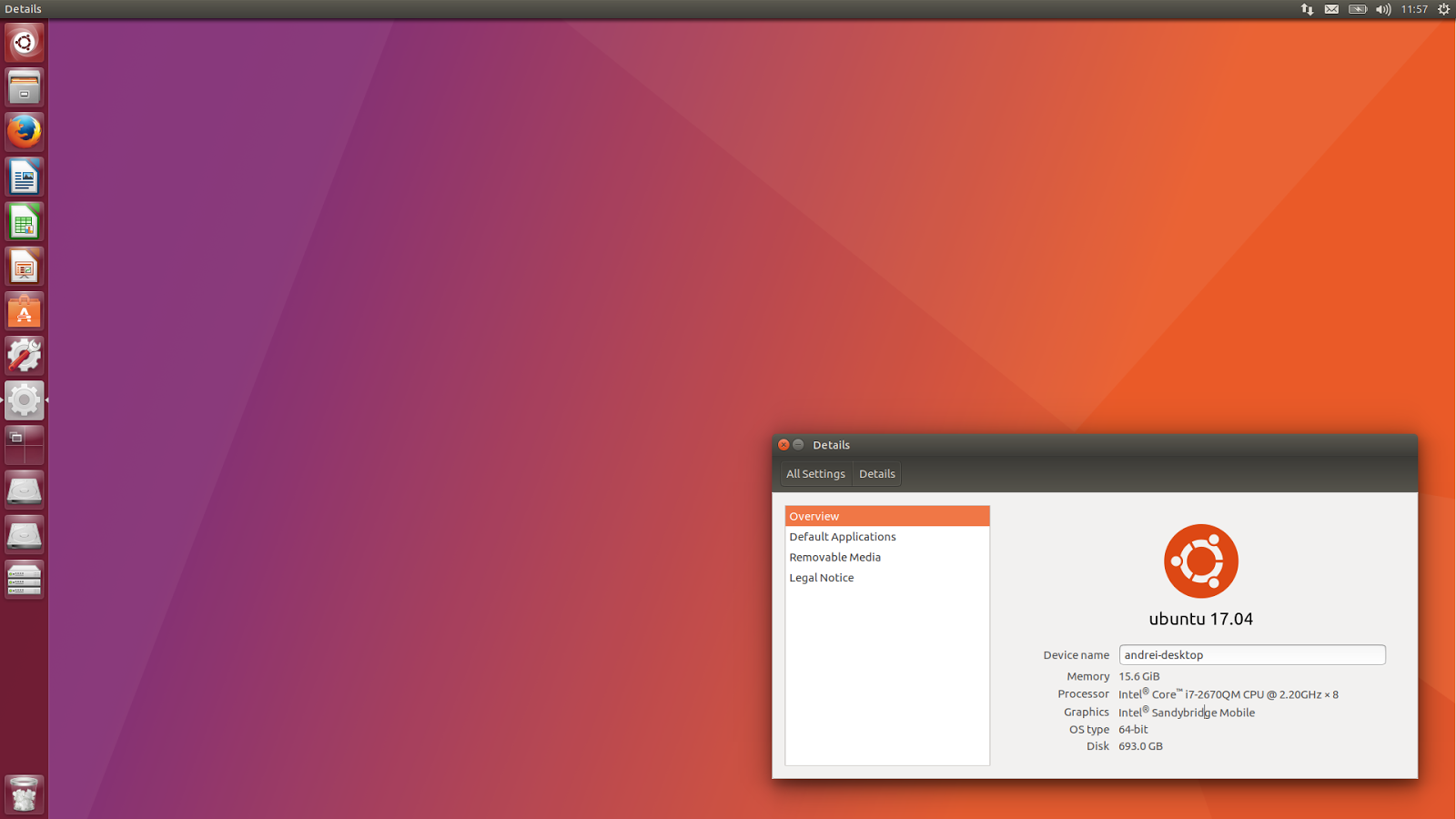This screenshot has width=1456, height=819.
Task: Show calendar from the 11:57 clock
Action: (1414, 9)
